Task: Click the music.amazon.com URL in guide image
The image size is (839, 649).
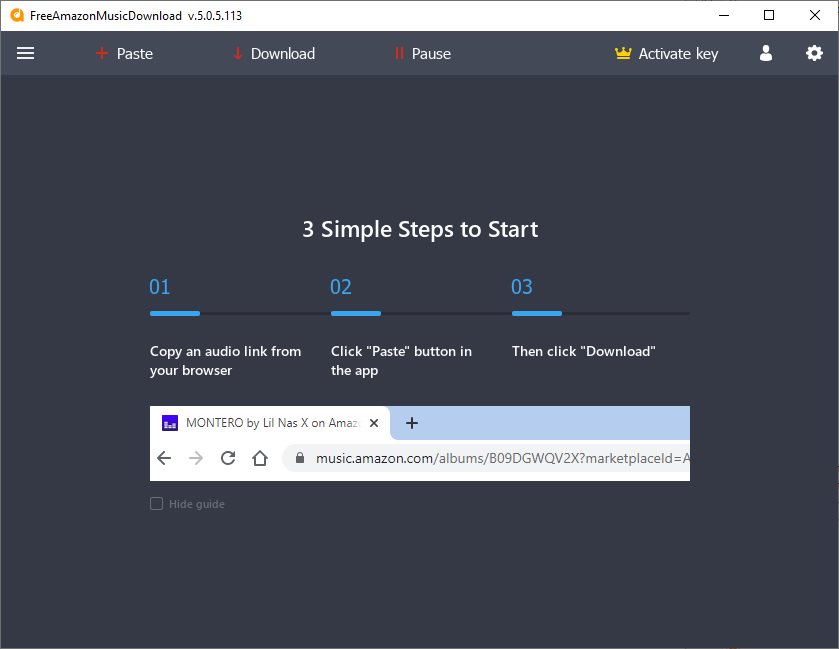Action: [x=502, y=458]
